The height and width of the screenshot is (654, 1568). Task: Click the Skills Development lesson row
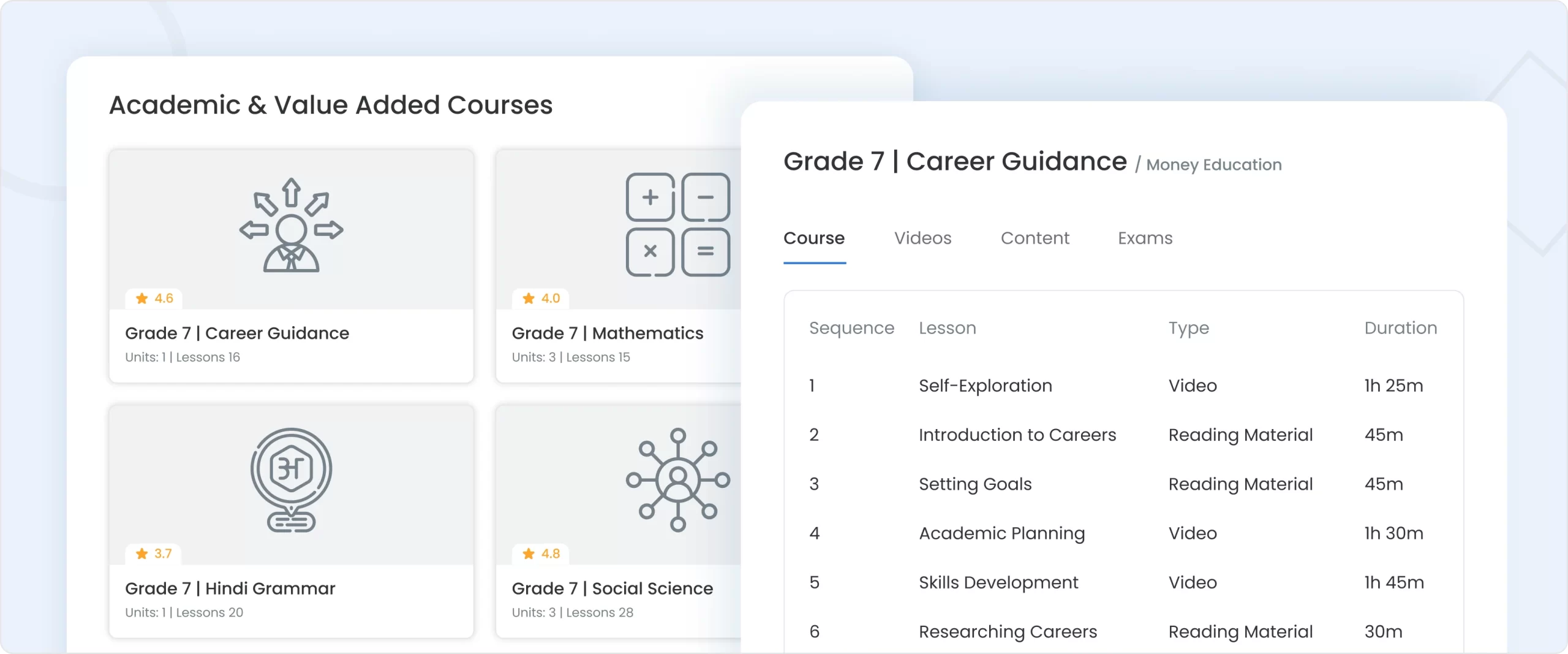998,582
